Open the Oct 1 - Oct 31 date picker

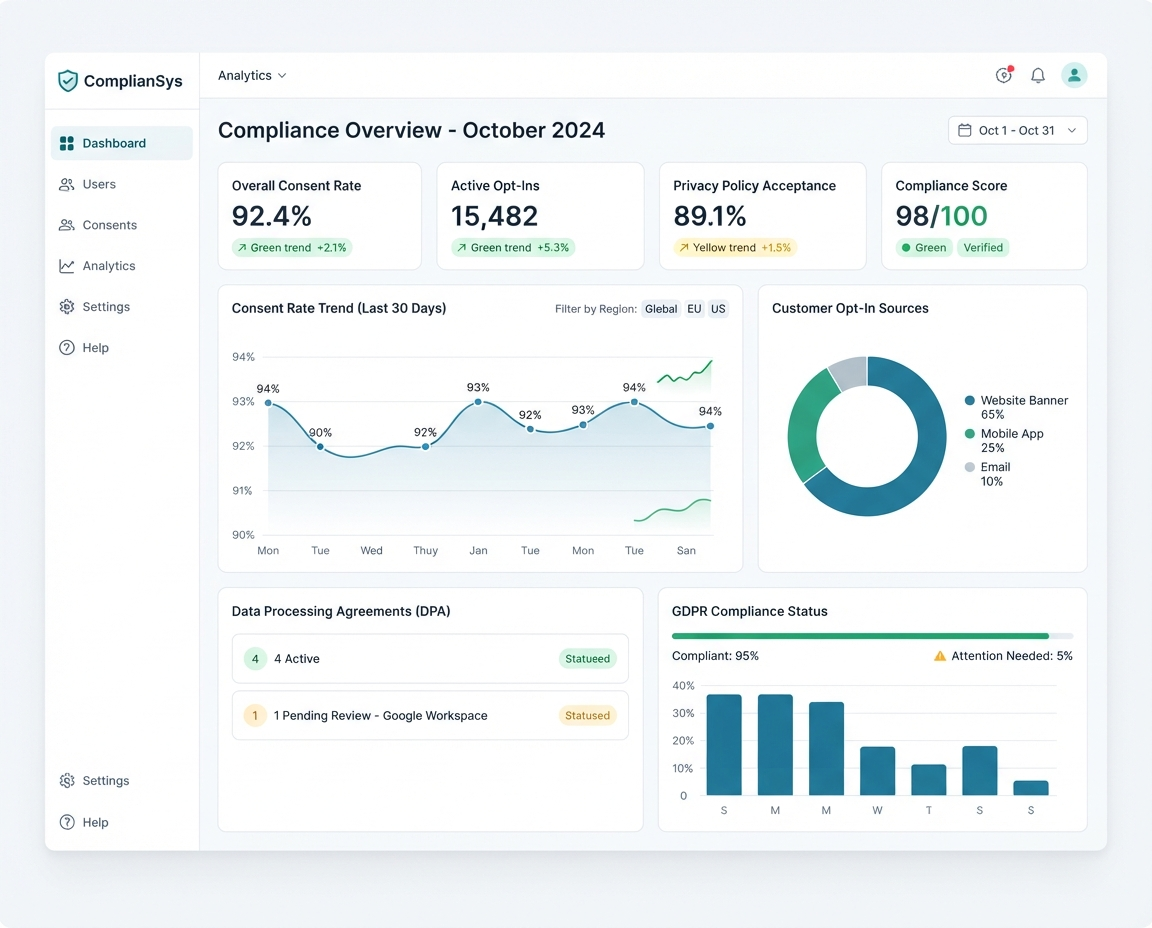point(1018,130)
